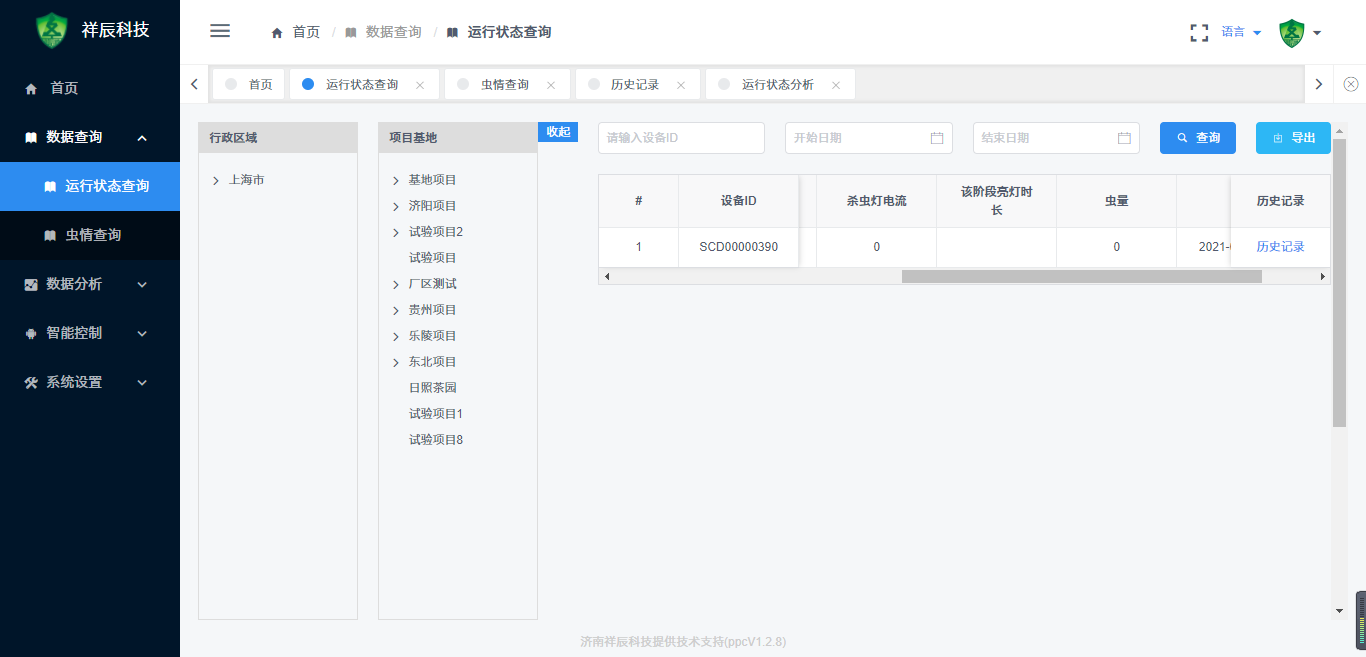The image size is (1366, 657).
Task: Open the start date calendar icon
Action: pos(937,138)
